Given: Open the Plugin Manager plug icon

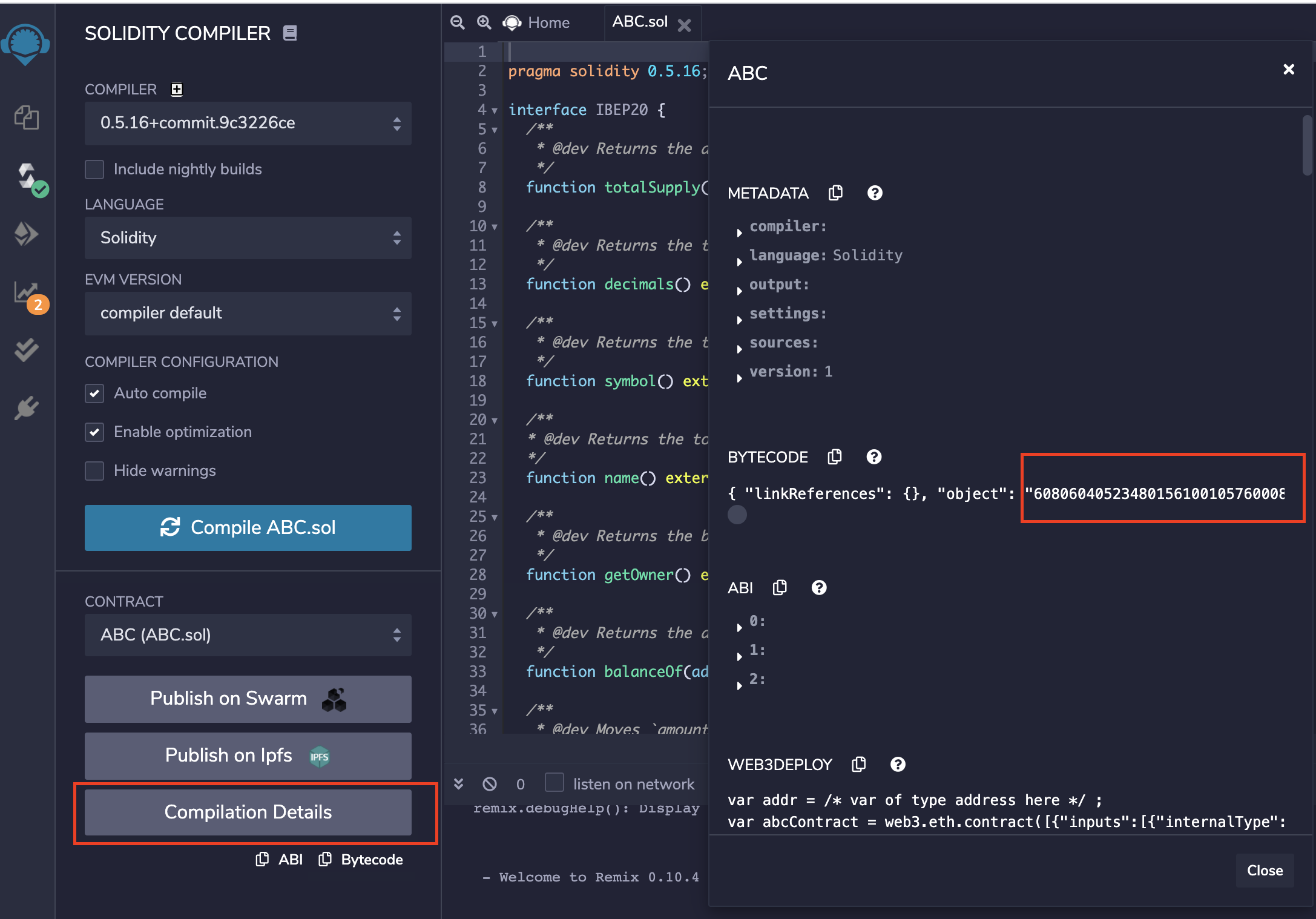Looking at the screenshot, I should (x=27, y=408).
